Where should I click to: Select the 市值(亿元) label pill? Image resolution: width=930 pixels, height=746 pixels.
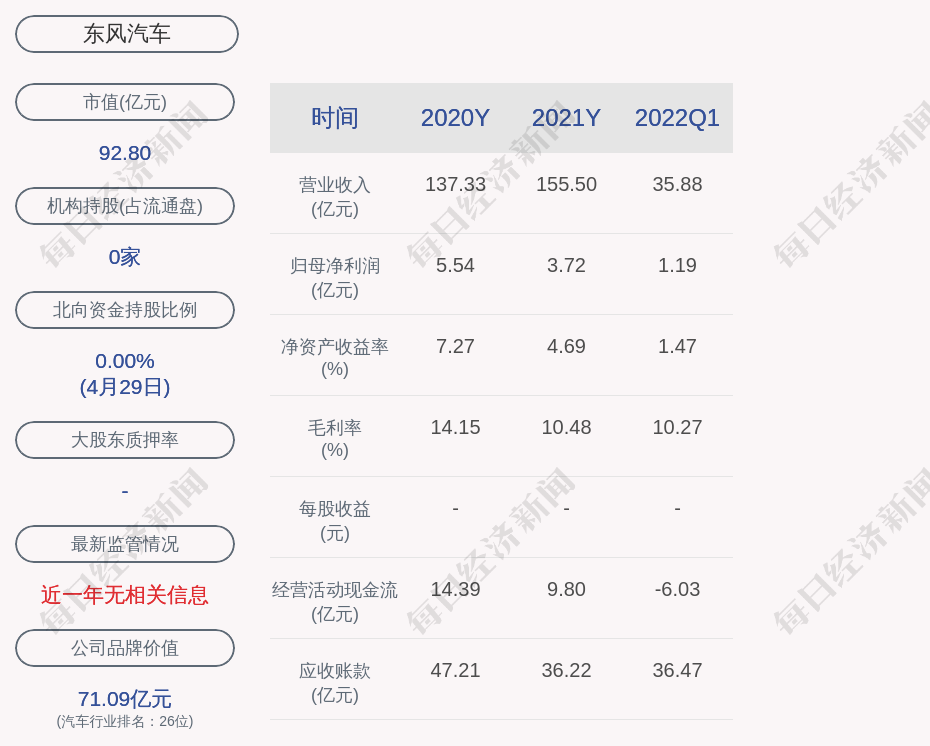125,102
